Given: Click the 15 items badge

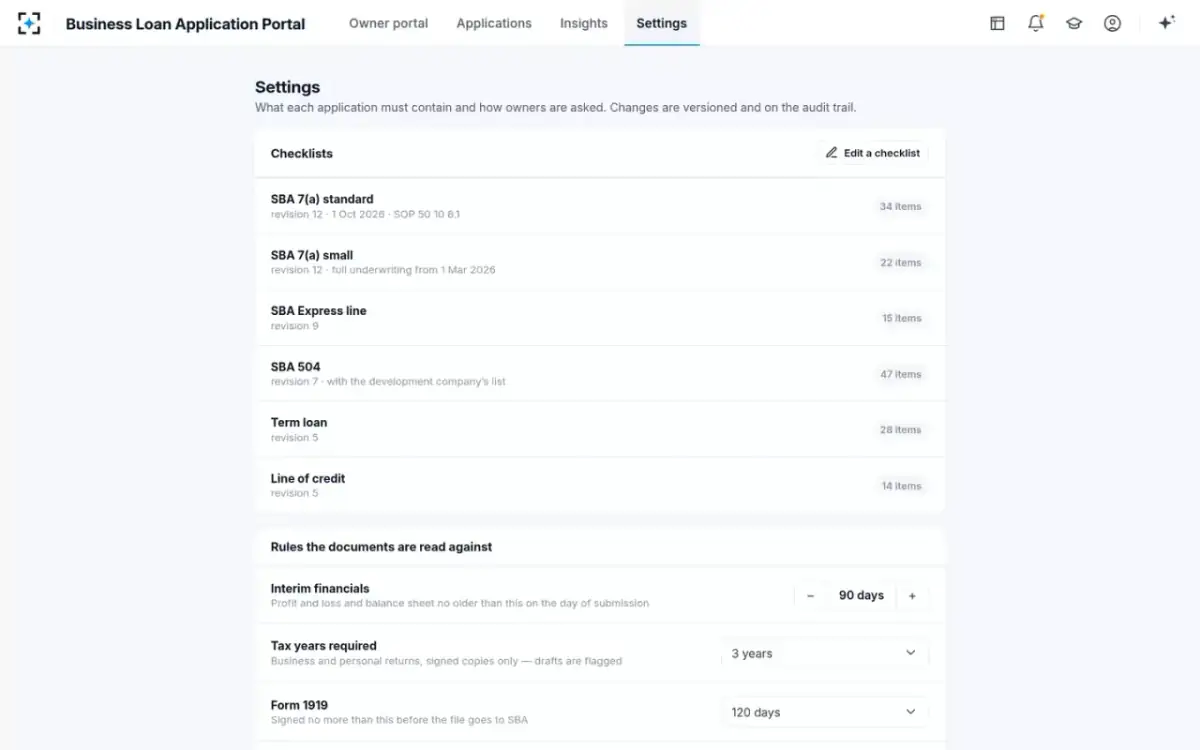Looking at the screenshot, I should (901, 319).
